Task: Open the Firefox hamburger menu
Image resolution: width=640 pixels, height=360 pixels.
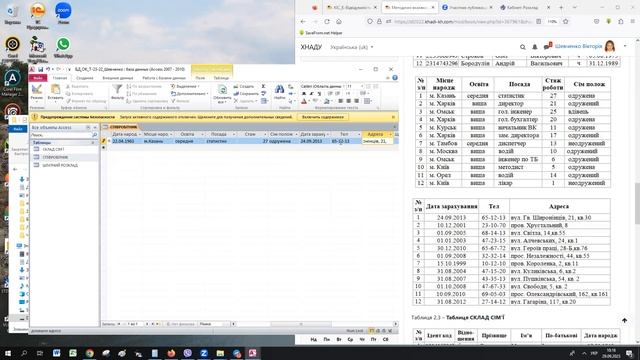Action: click(633, 22)
